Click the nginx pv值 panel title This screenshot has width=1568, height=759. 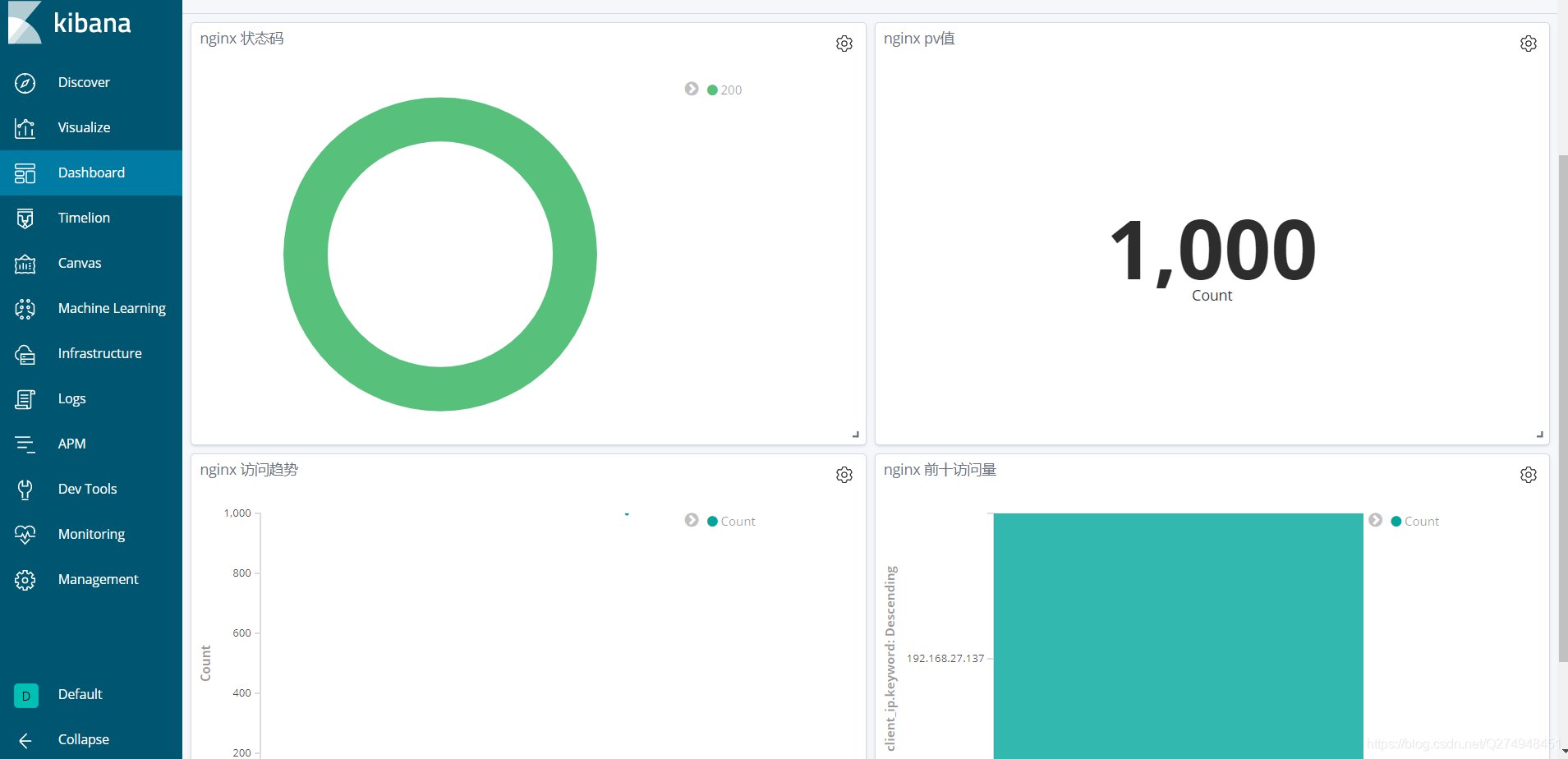coord(919,39)
